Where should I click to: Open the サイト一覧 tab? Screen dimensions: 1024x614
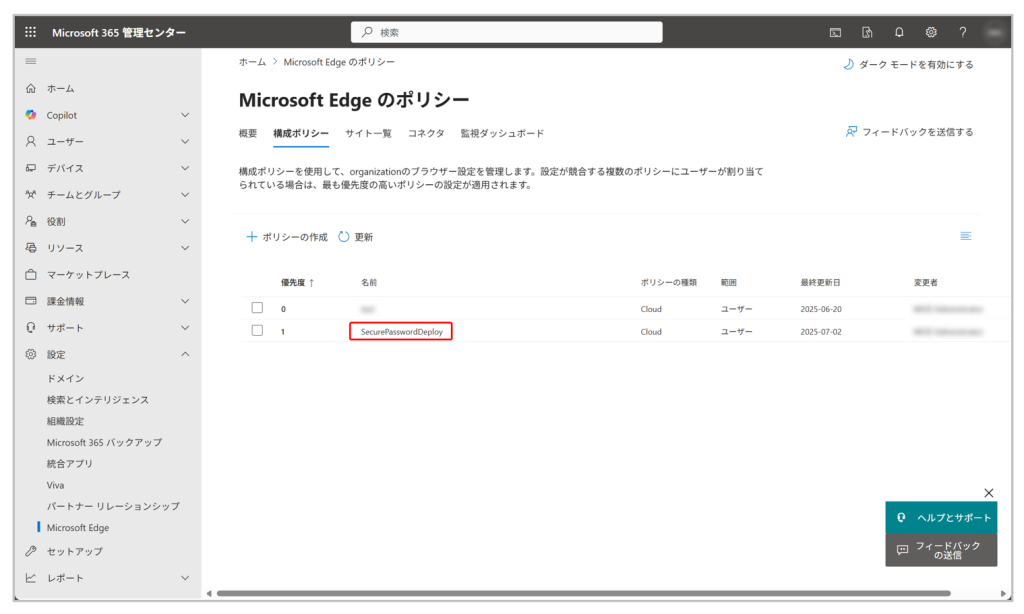tap(368, 133)
